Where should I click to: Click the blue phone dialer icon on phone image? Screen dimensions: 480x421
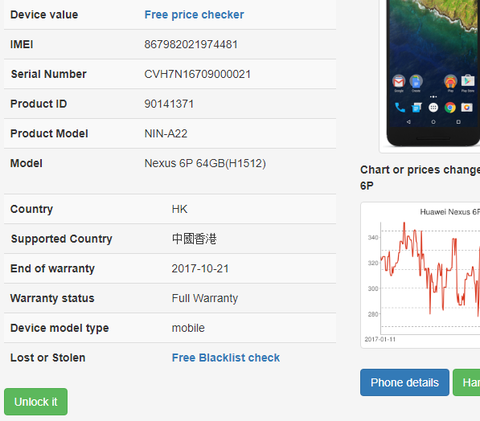(400, 107)
